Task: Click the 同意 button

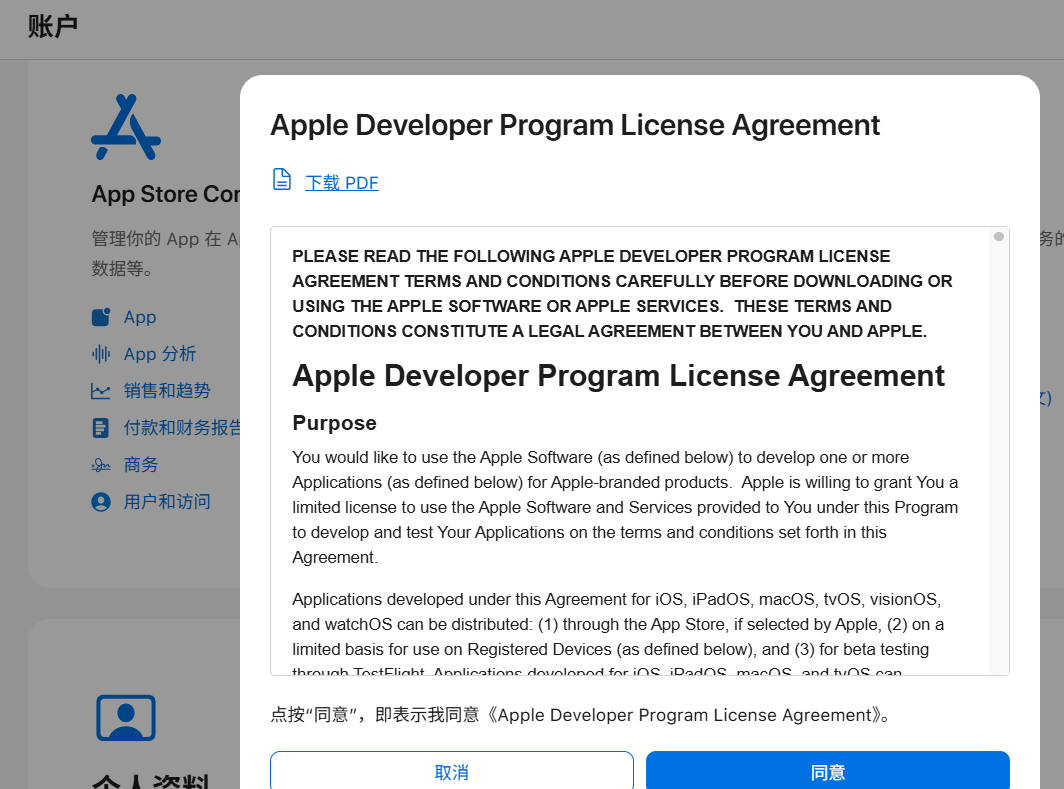Action: pyautogui.click(x=828, y=771)
